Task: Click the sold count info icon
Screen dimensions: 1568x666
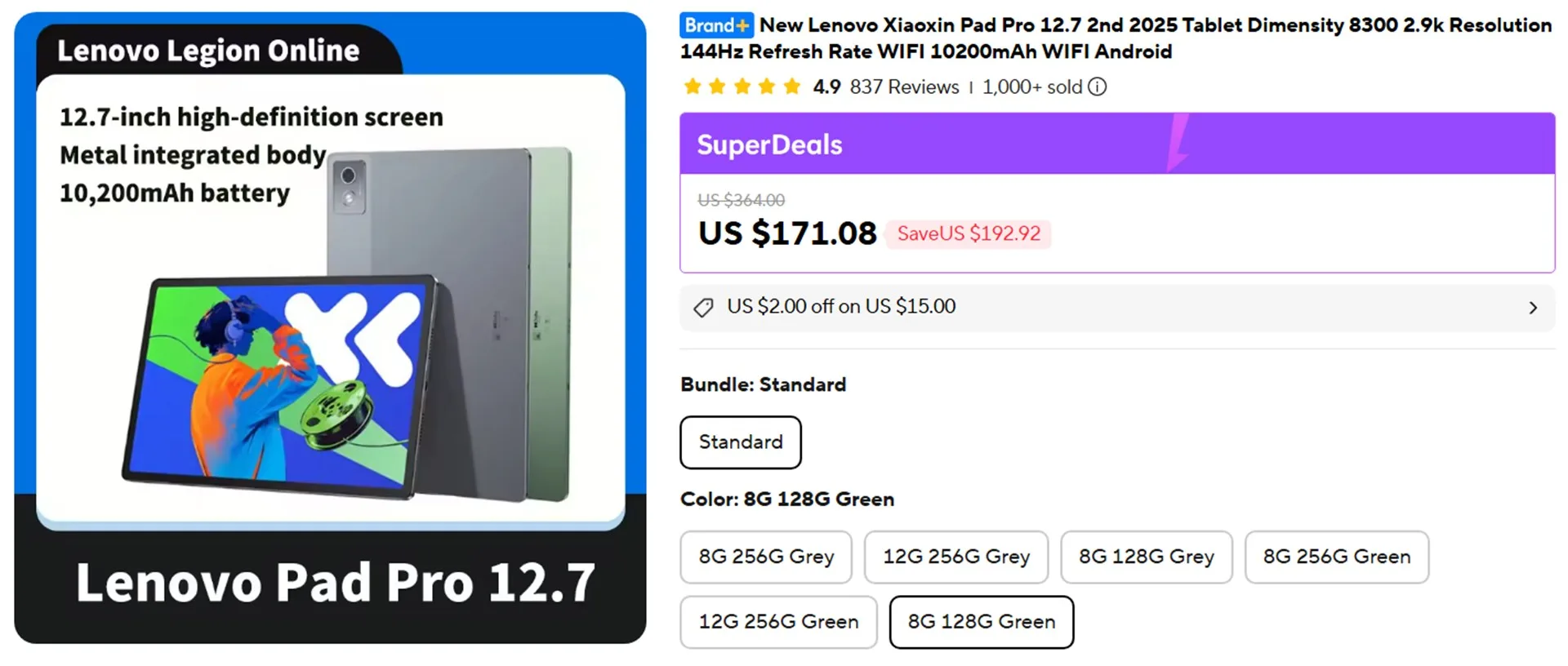Action: coord(1098,87)
